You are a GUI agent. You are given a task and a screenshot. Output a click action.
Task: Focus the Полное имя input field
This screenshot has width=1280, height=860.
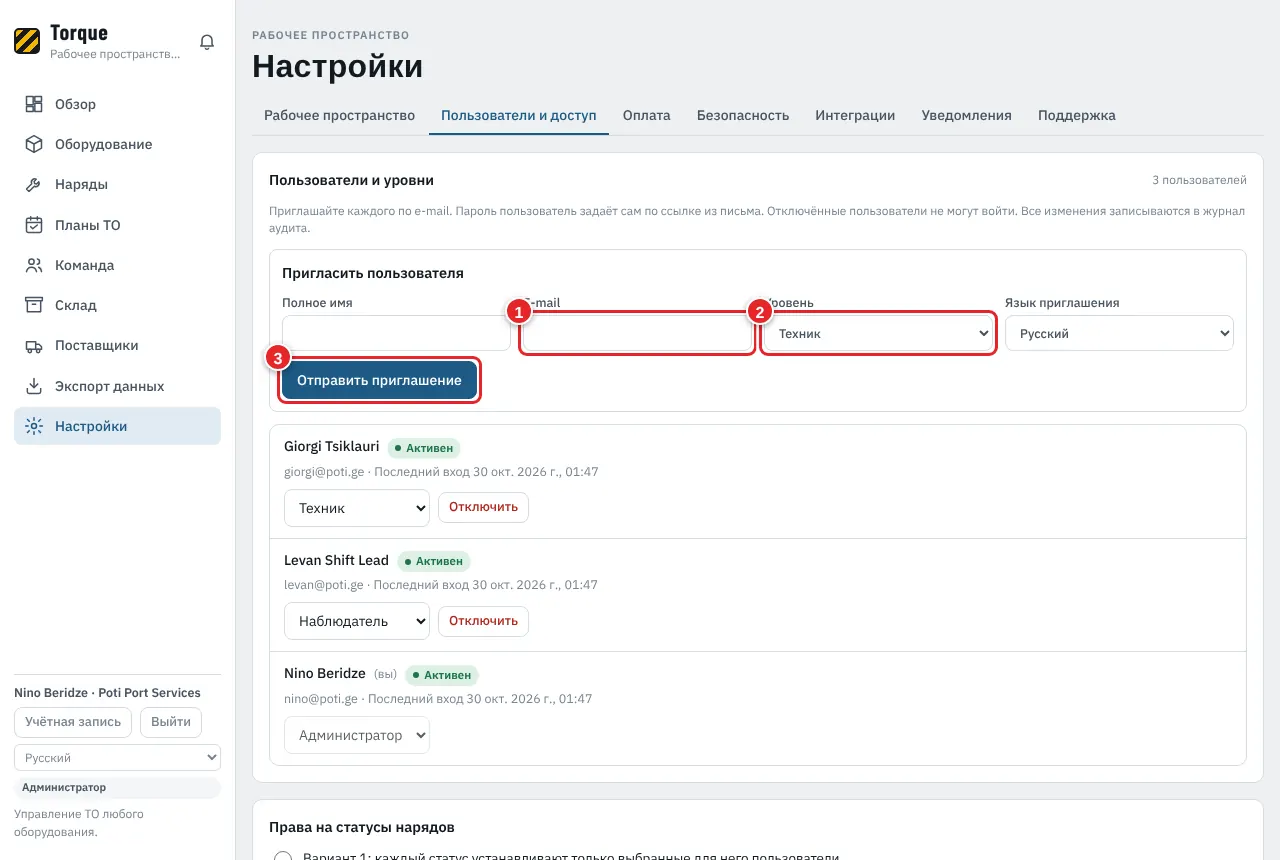click(396, 333)
